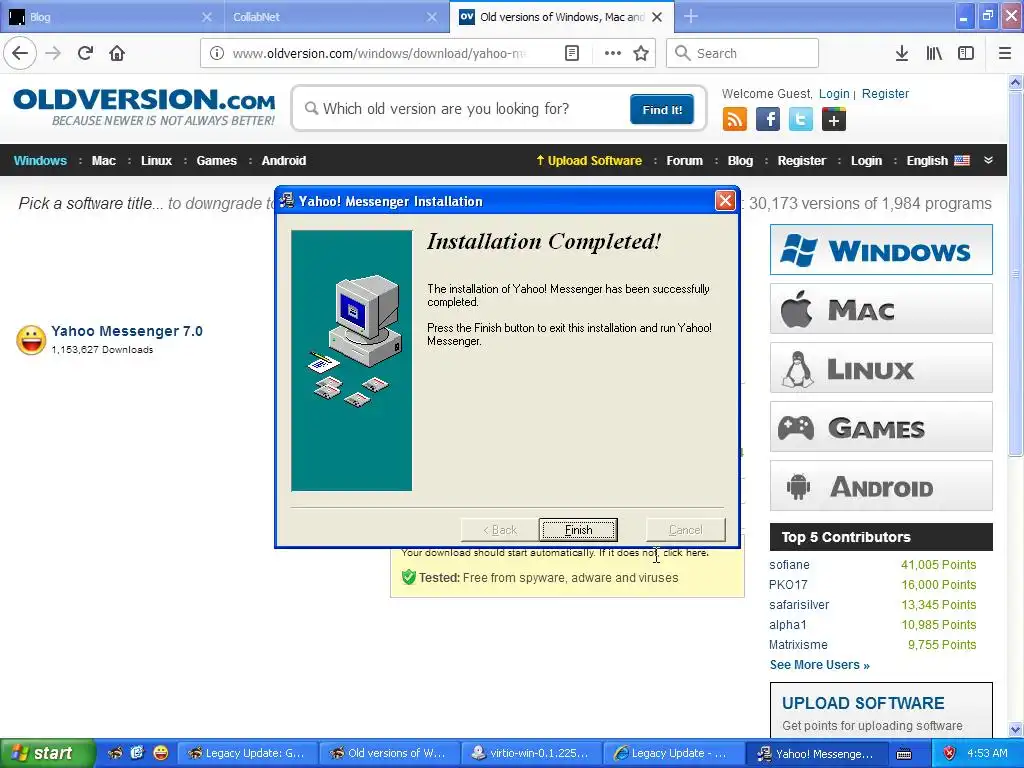Screen dimensions: 1024x768
Task: Click the Find It! button
Action: [662, 109]
